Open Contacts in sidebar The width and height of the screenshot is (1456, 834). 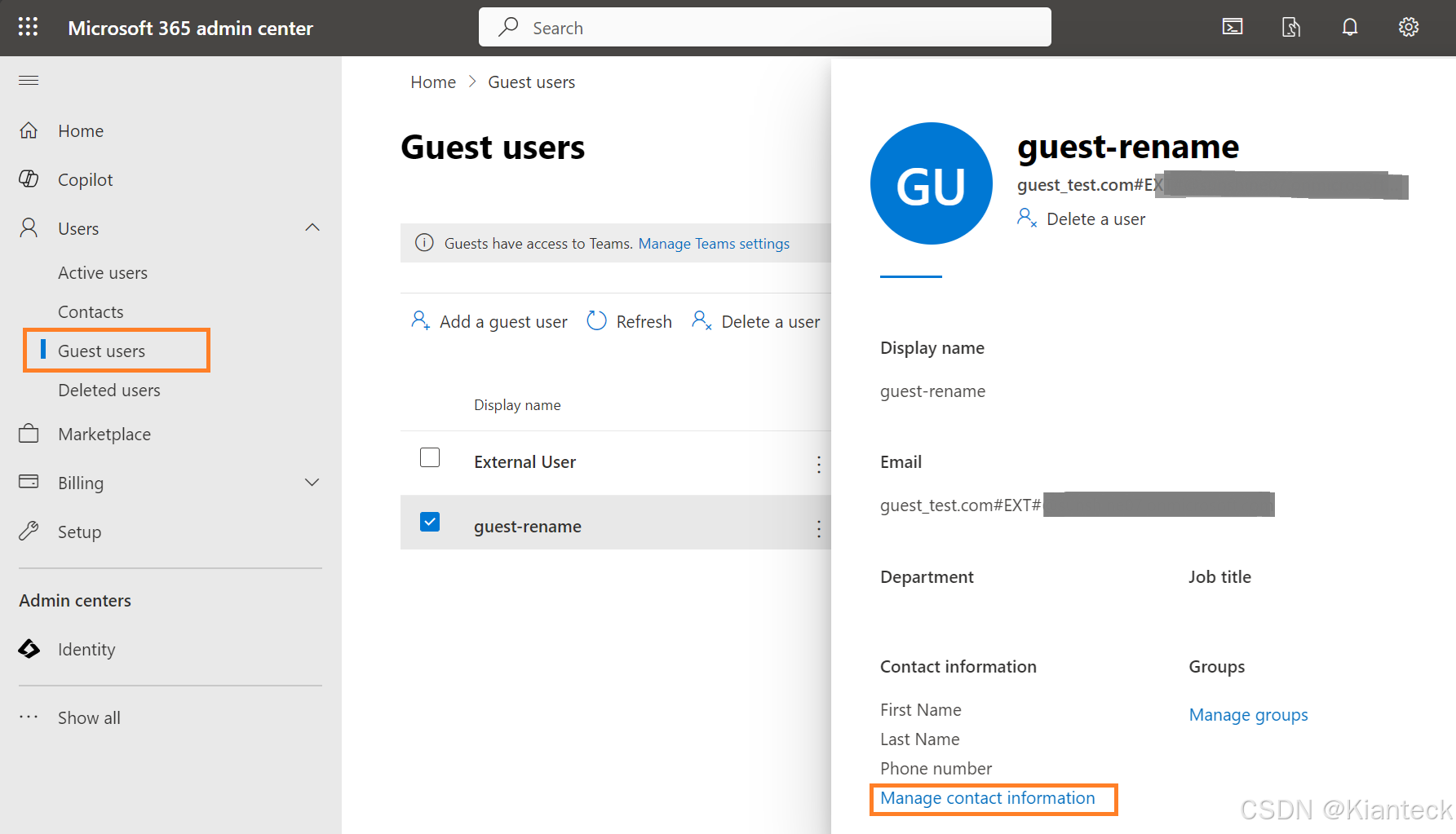pyautogui.click(x=91, y=312)
